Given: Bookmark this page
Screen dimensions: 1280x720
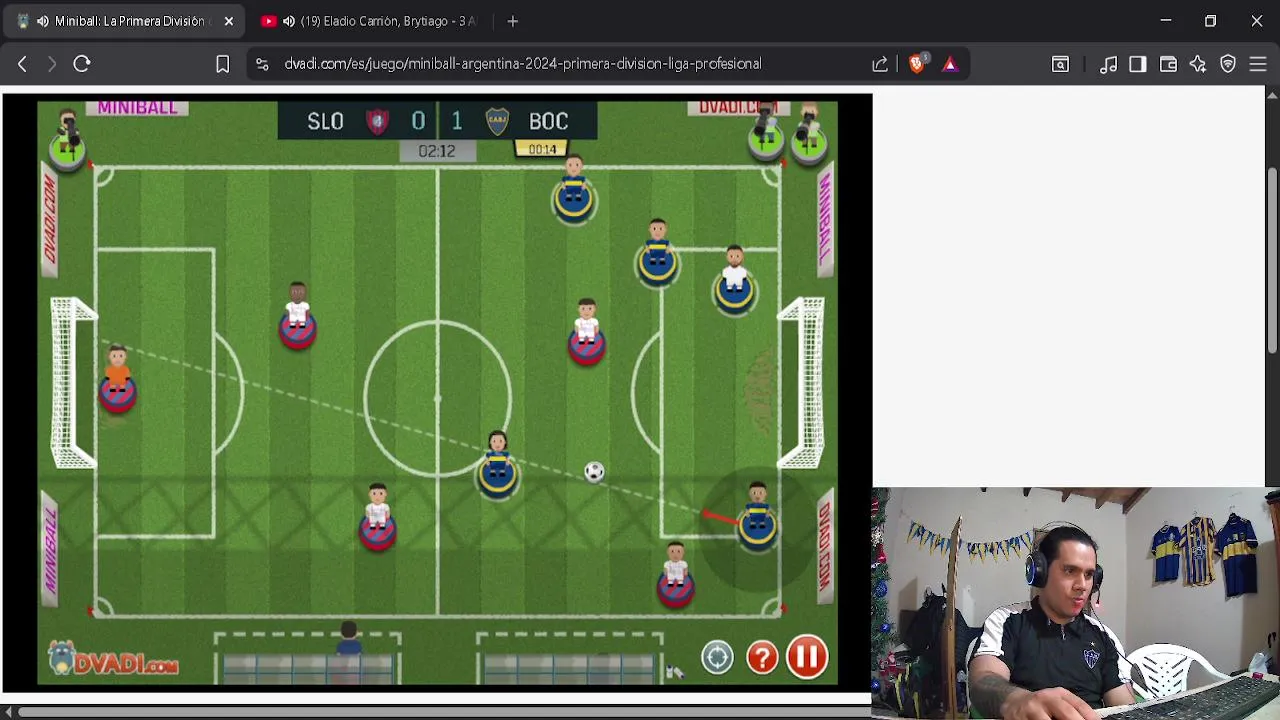Looking at the screenshot, I should (x=223, y=64).
